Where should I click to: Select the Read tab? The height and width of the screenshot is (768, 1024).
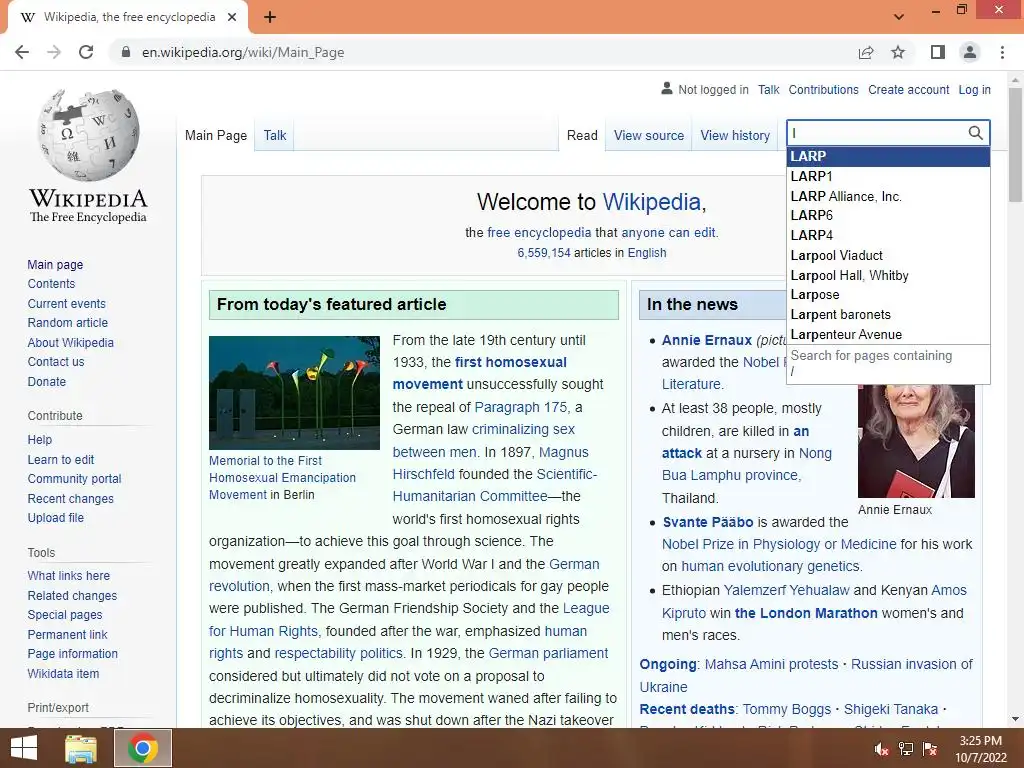point(582,135)
